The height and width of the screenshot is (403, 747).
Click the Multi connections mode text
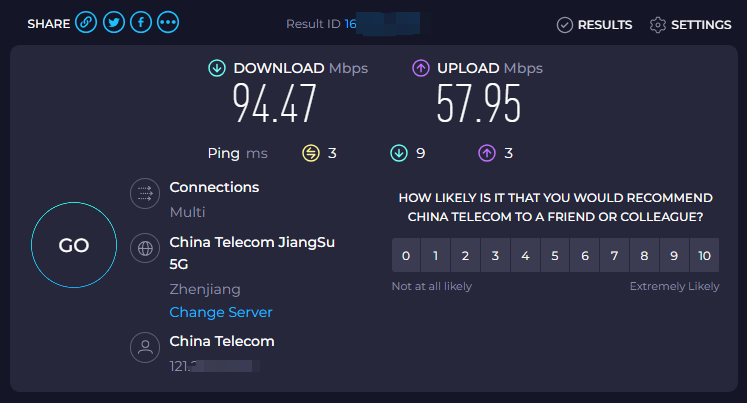[187, 212]
